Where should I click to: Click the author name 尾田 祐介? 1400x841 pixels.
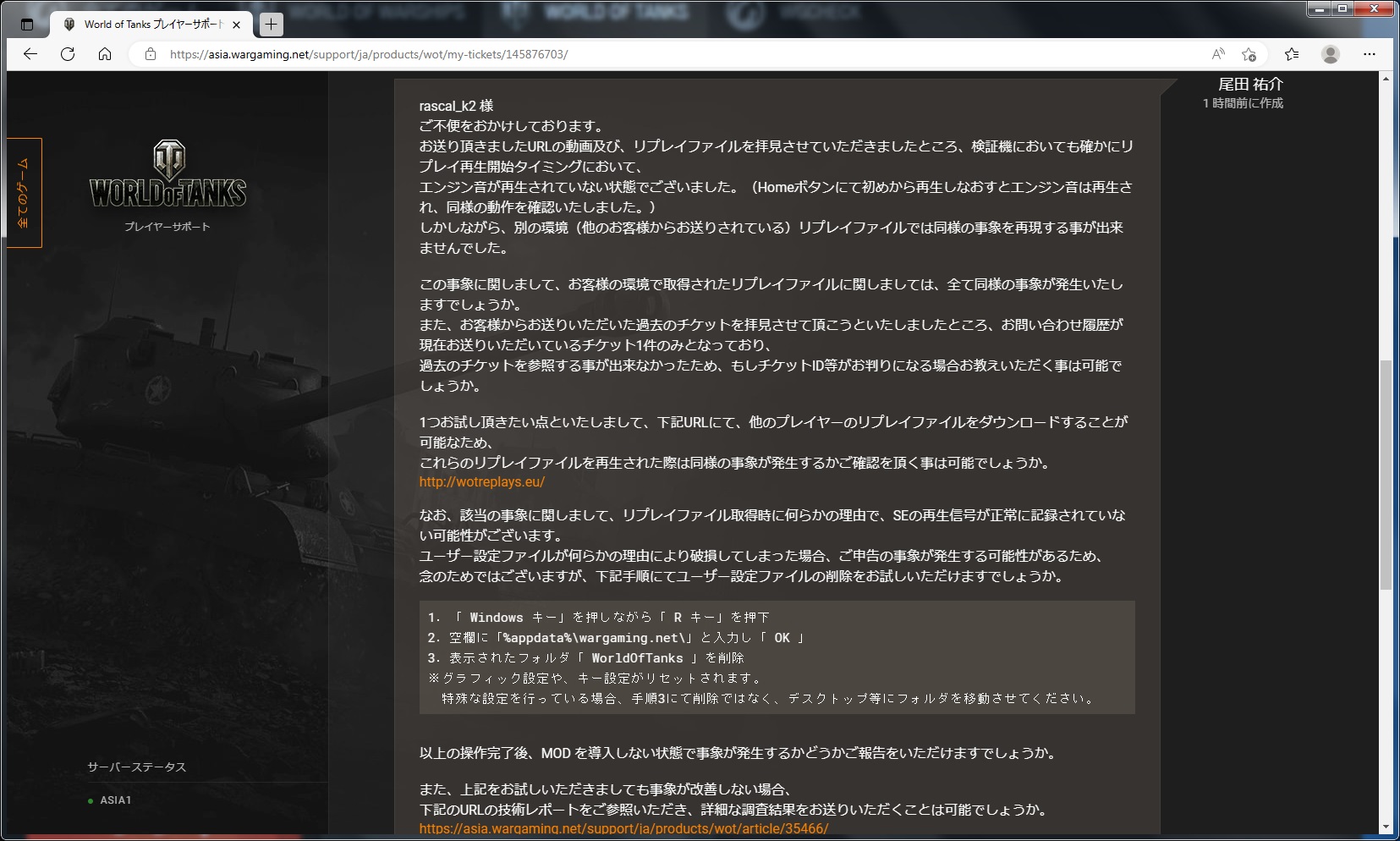[x=1250, y=85]
